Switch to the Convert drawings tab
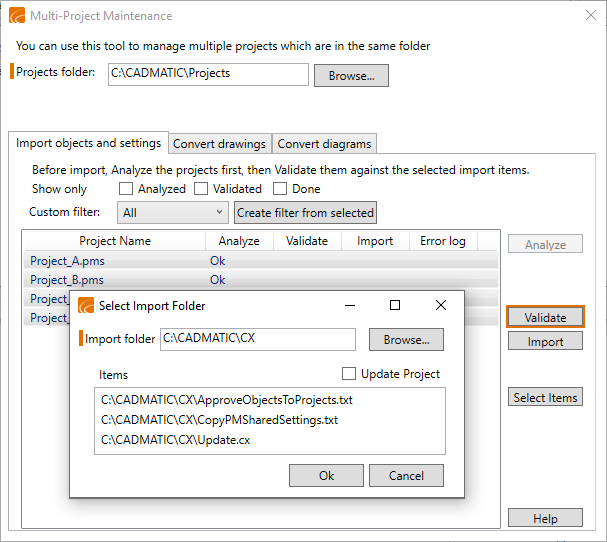This screenshot has width=607, height=542. (x=219, y=144)
